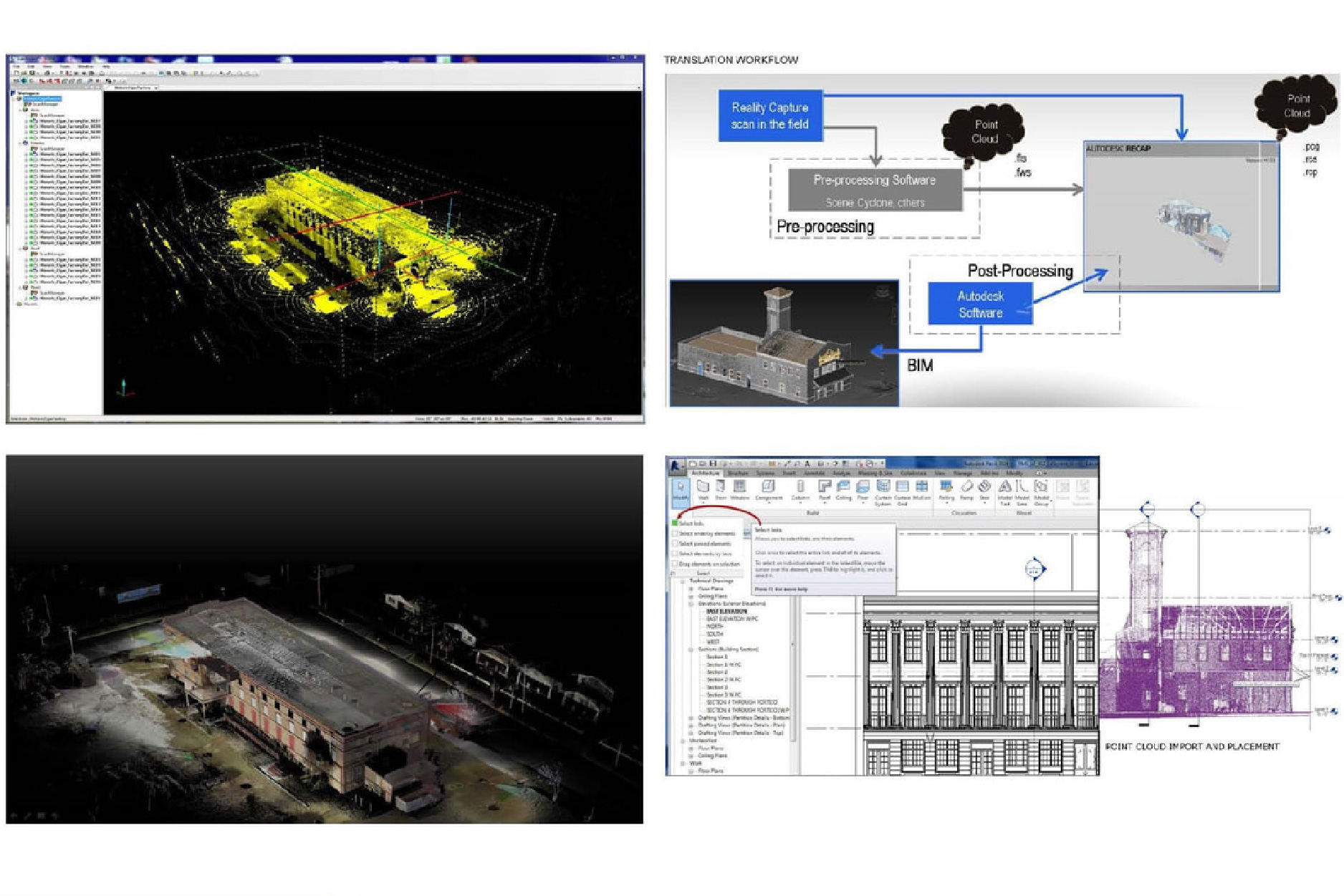
Task: Click the Workspace root icon in scan software tree
Action: [x=13, y=93]
